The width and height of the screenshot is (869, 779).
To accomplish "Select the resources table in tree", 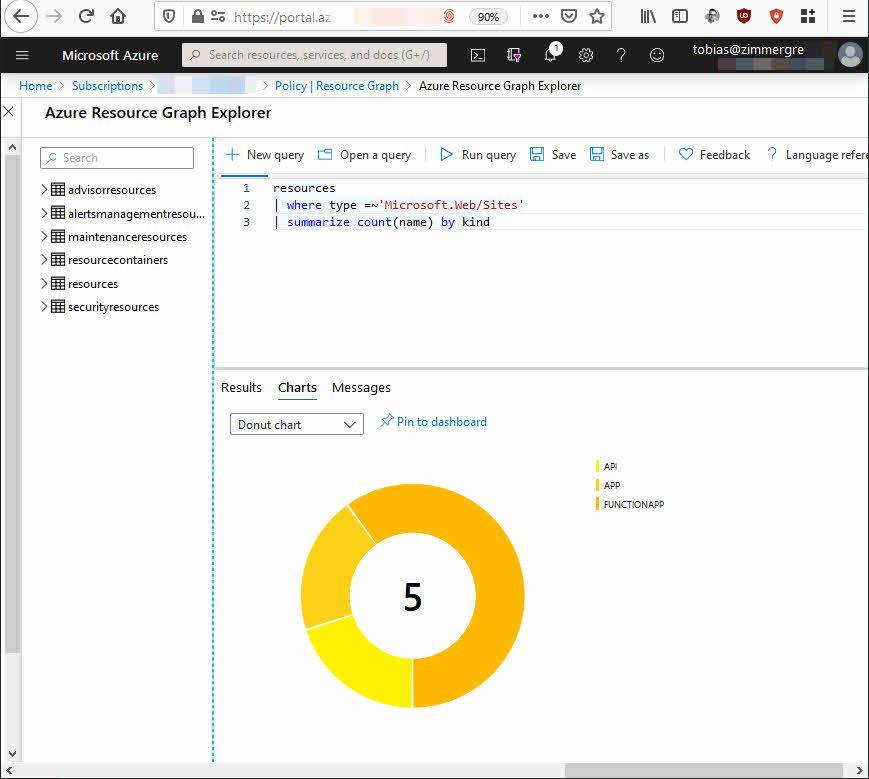I will 92,284.
